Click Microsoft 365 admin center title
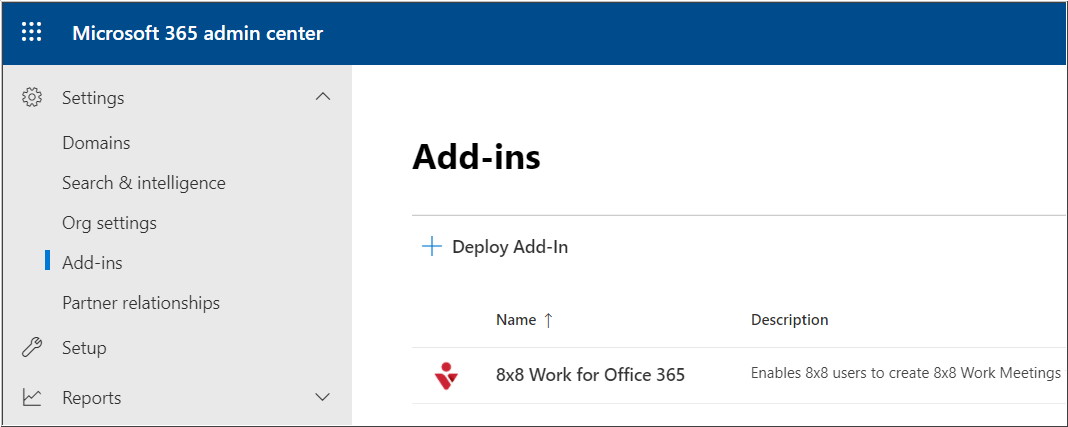This screenshot has height=427, width=1068. [198, 33]
